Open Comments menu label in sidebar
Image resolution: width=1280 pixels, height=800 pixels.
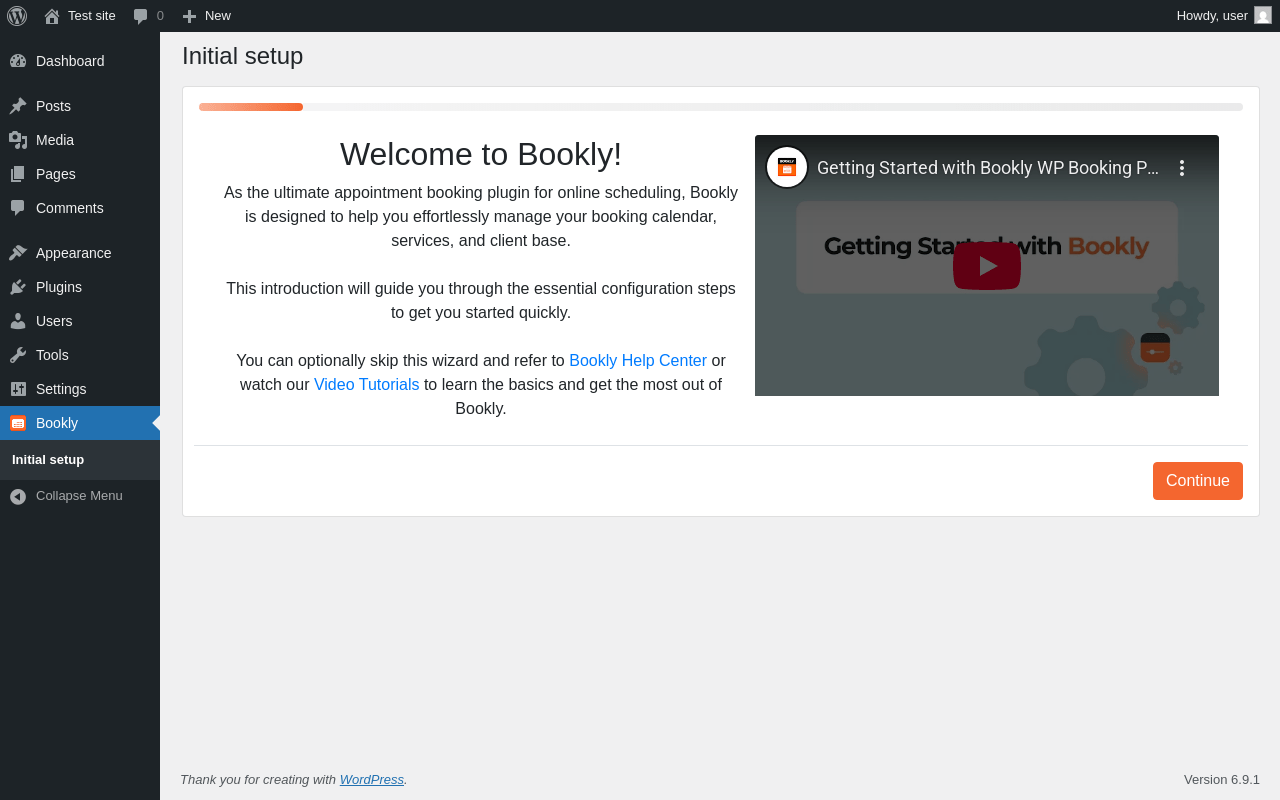(70, 208)
